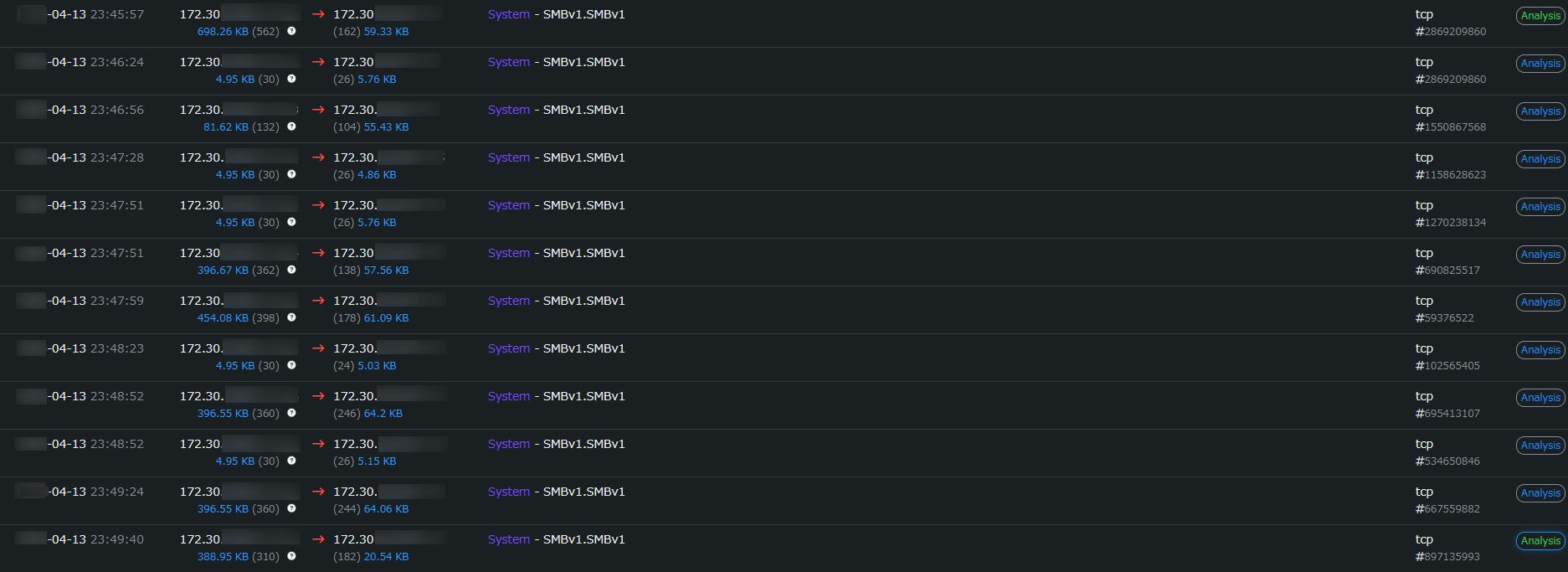The height and width of the screenshot is (572, 1568).
Task: Open the System link in the 23:49:40 row
Action: [508, 539]
